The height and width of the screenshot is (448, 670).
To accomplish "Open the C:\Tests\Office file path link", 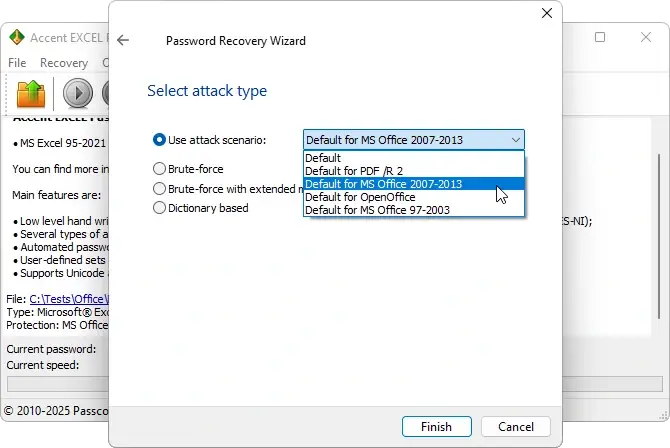I will click(x=69, y=299).
